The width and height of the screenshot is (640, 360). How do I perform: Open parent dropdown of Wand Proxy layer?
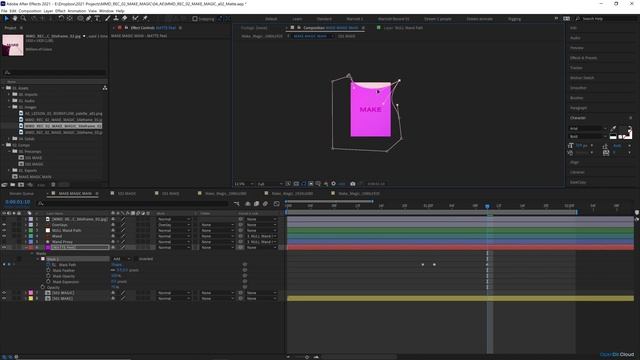[261, 242]
